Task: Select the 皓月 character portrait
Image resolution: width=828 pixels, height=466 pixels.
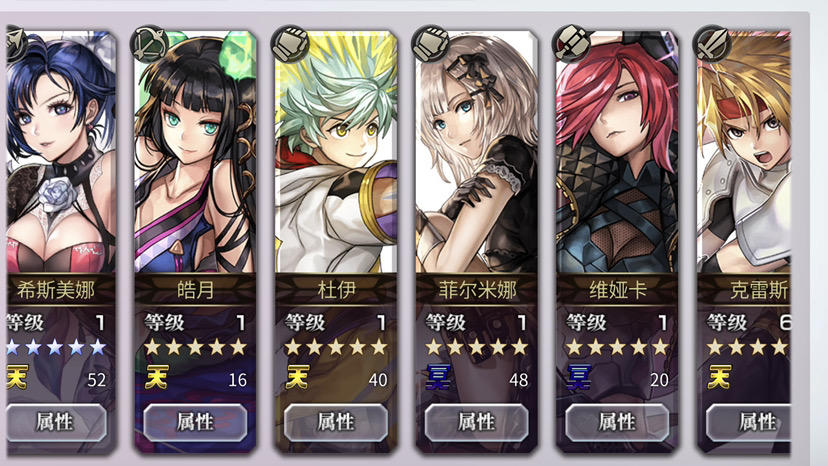Action: [x=195, y=152]
